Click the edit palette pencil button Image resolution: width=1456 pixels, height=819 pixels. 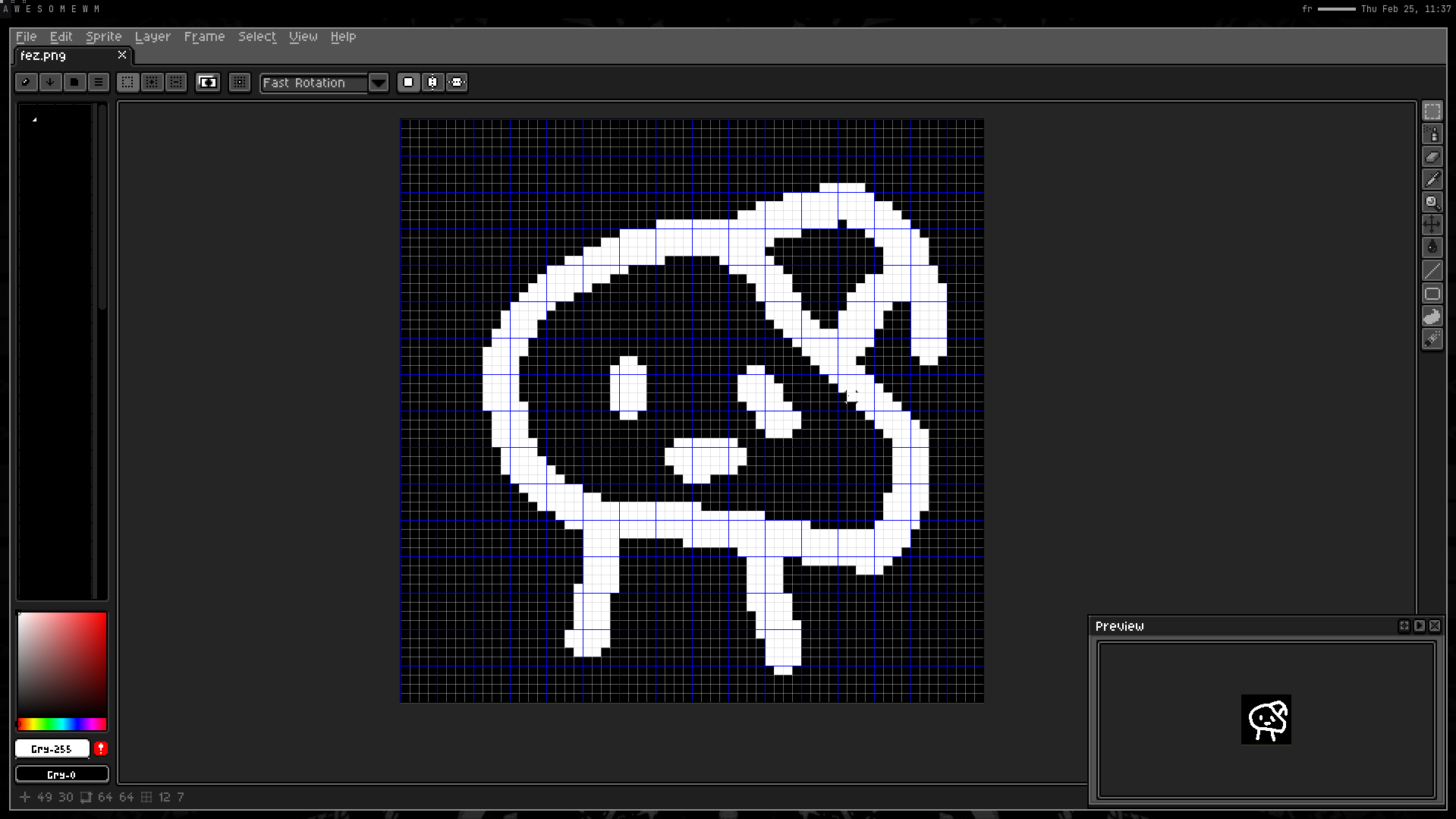click(x=27, y=82)
